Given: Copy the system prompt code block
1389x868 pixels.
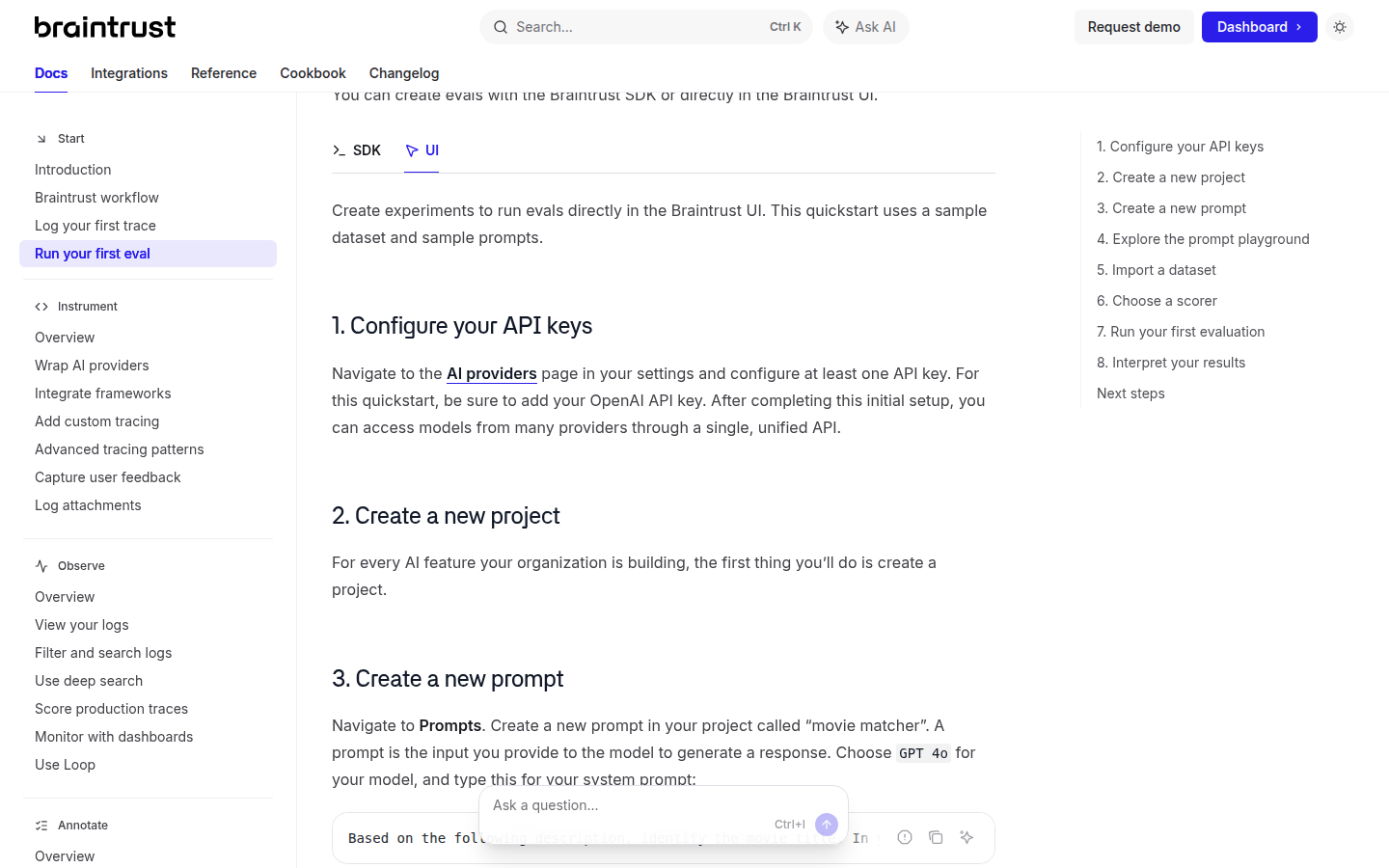Looking at the screenshot, I should (x=936, y=837).
